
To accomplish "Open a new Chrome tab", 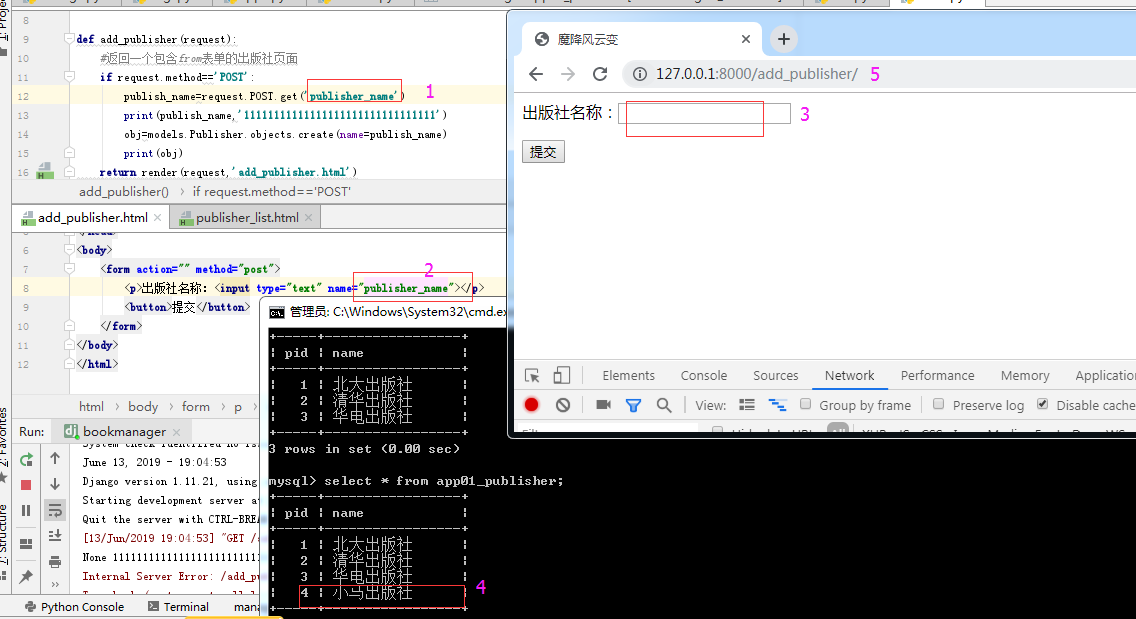I will pos(783,39).
